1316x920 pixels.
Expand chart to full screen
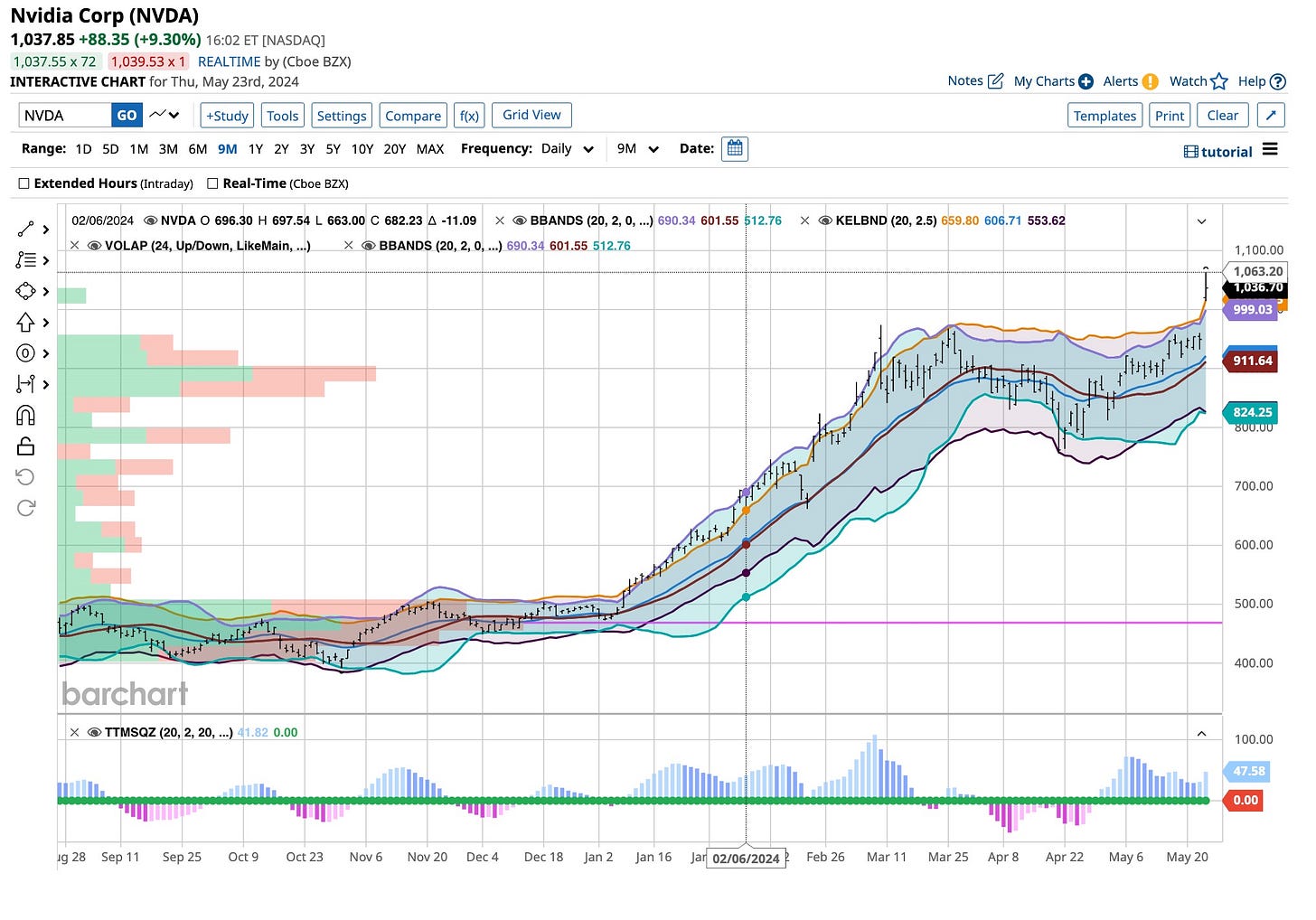click(1271, 116)
